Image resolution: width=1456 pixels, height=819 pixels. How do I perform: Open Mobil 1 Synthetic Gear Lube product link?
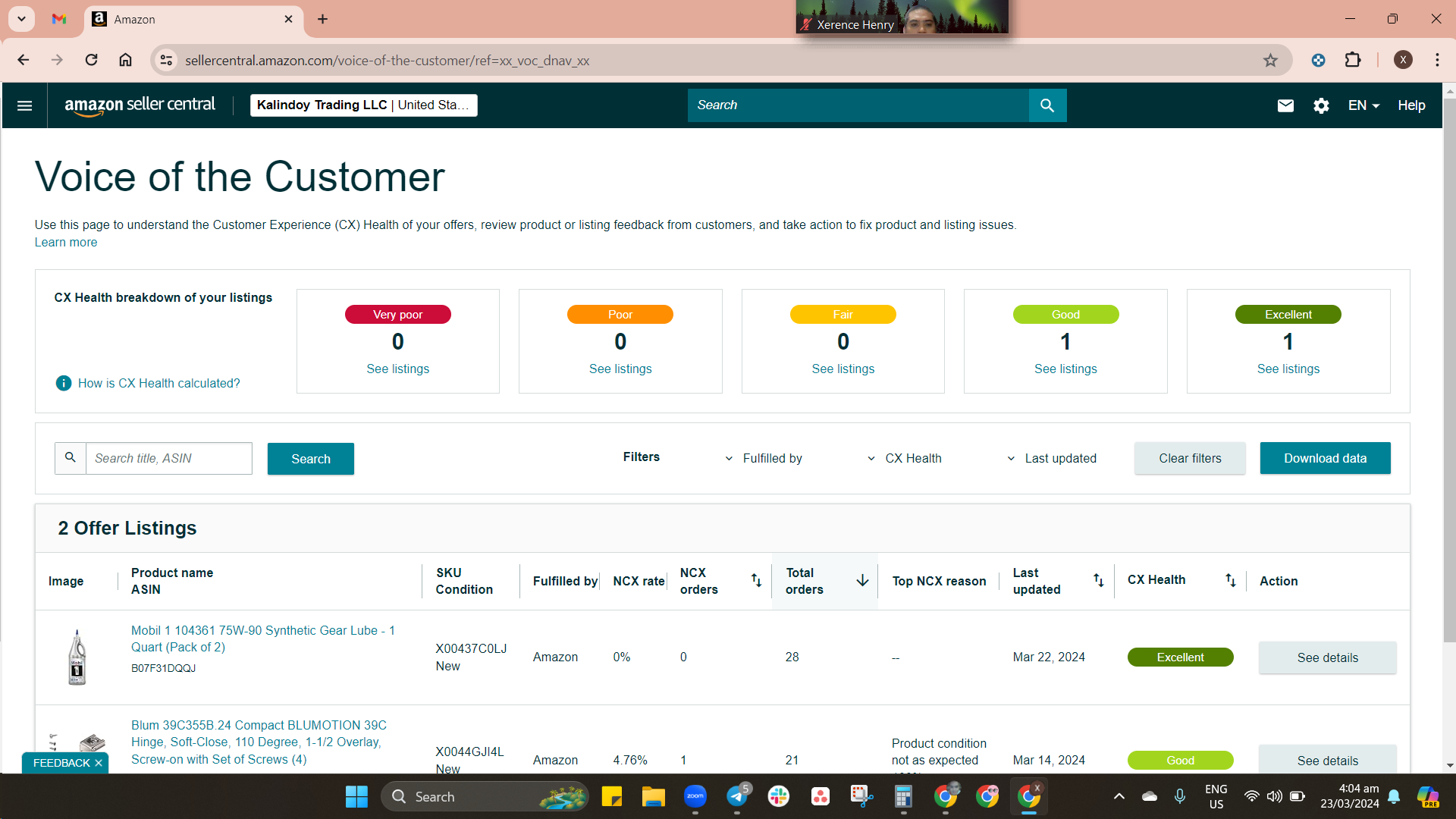(263, 639)
